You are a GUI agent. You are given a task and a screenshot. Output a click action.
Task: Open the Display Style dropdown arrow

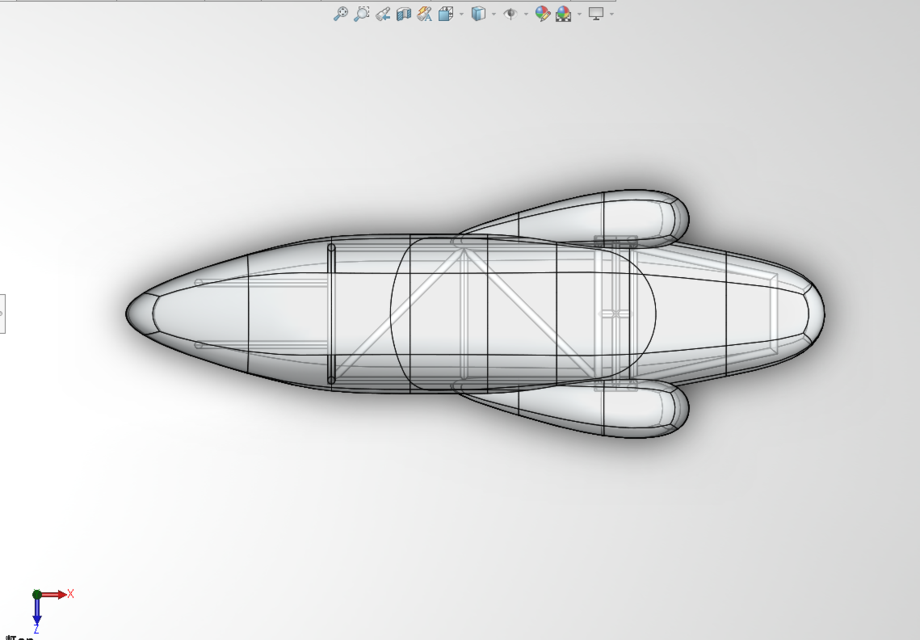pos(493,14)
